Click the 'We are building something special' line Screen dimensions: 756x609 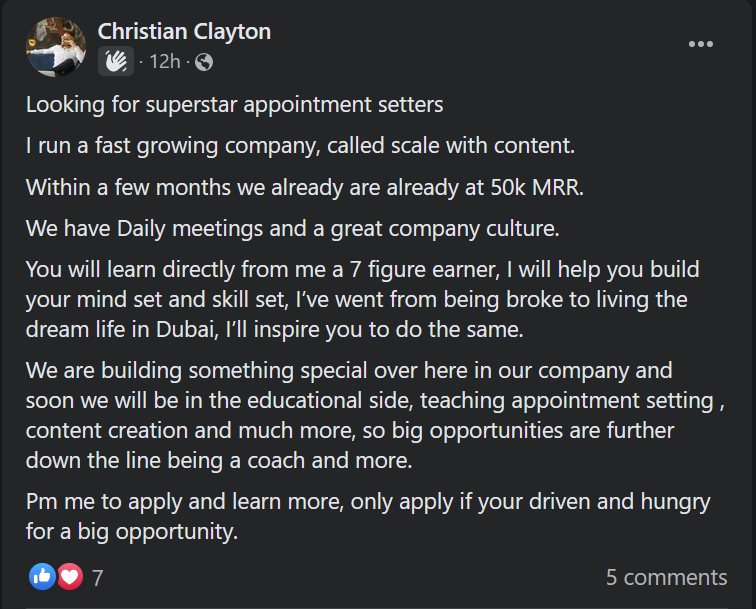pyautogui.click(x=349, y=371)
